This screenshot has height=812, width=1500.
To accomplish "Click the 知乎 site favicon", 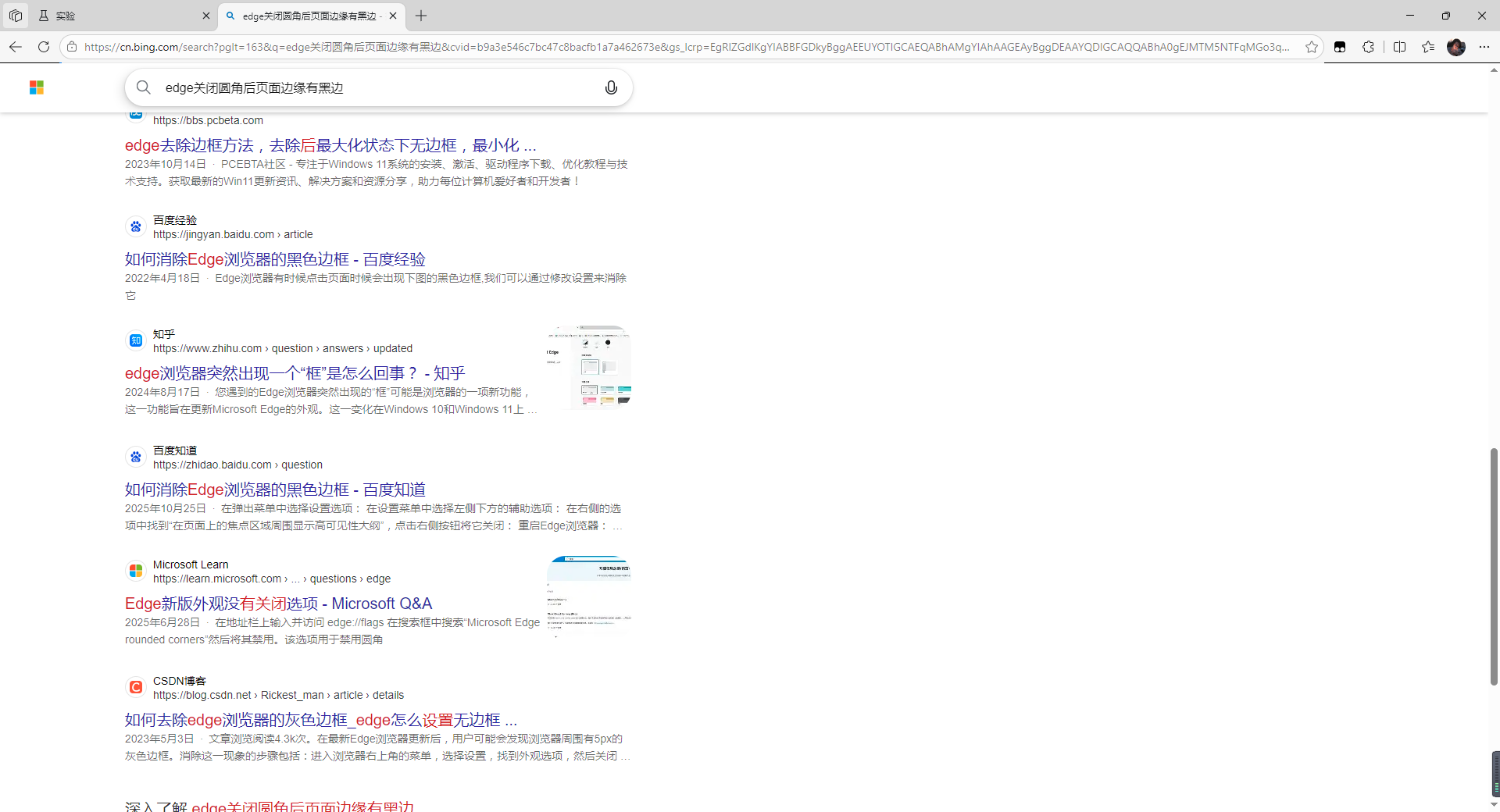I will 136,340.
